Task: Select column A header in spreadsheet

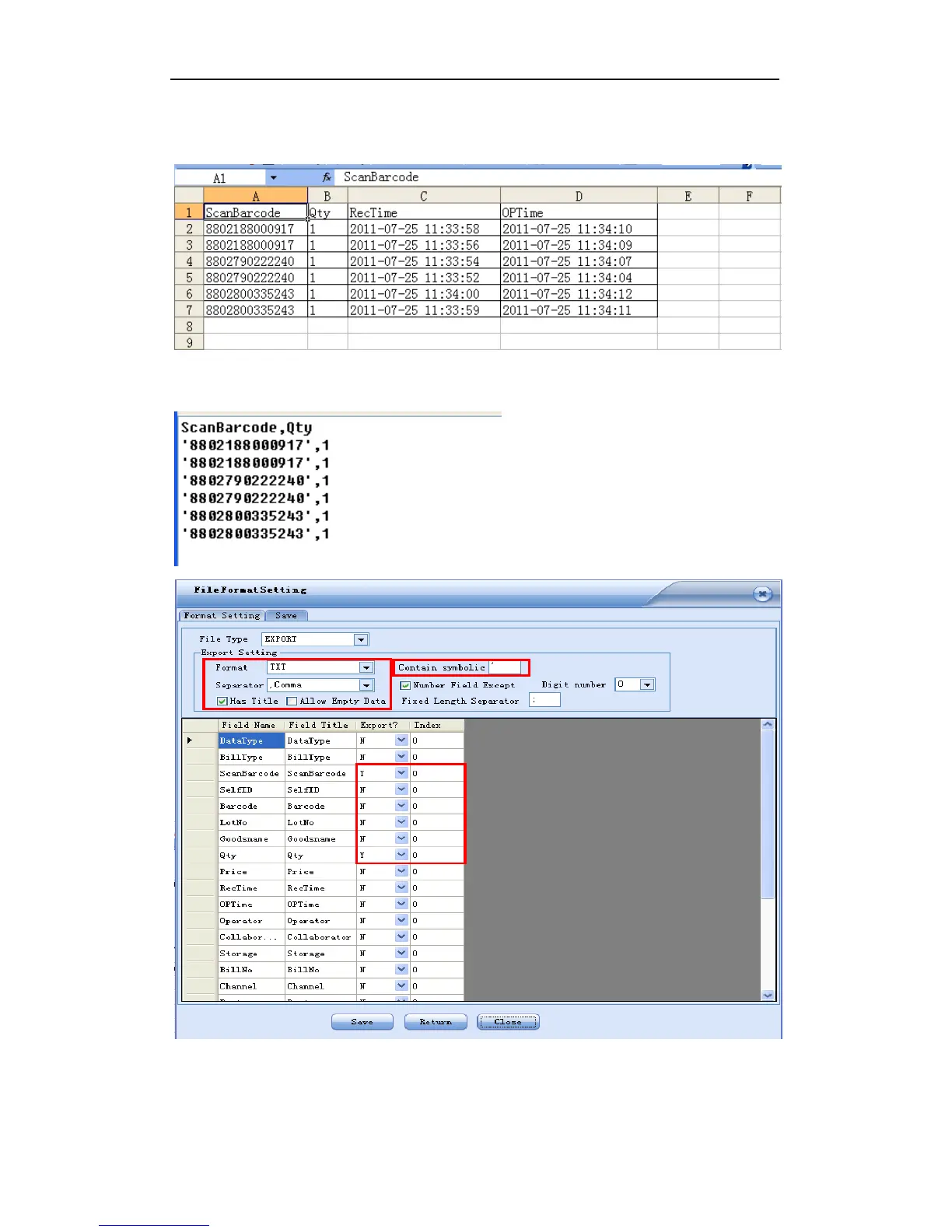Action: coord(255,196)
